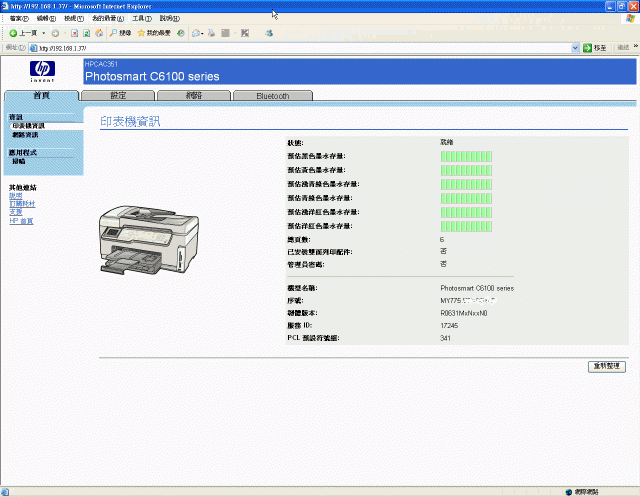Viewport: 640px width, 497px height.
Task: Open the 我的最愛(A) Favorites menu
Action: point(108,18)
